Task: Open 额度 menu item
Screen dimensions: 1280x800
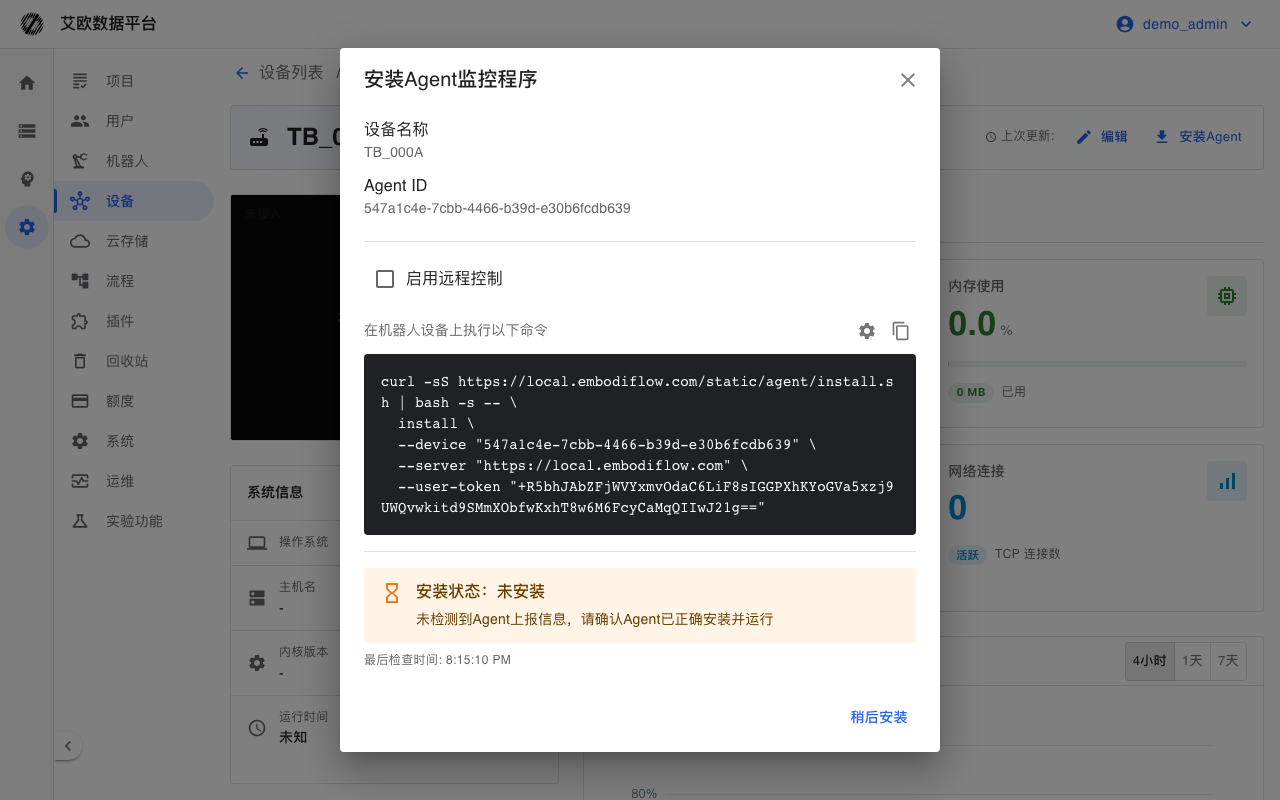Action: click(x=134, y=401)
